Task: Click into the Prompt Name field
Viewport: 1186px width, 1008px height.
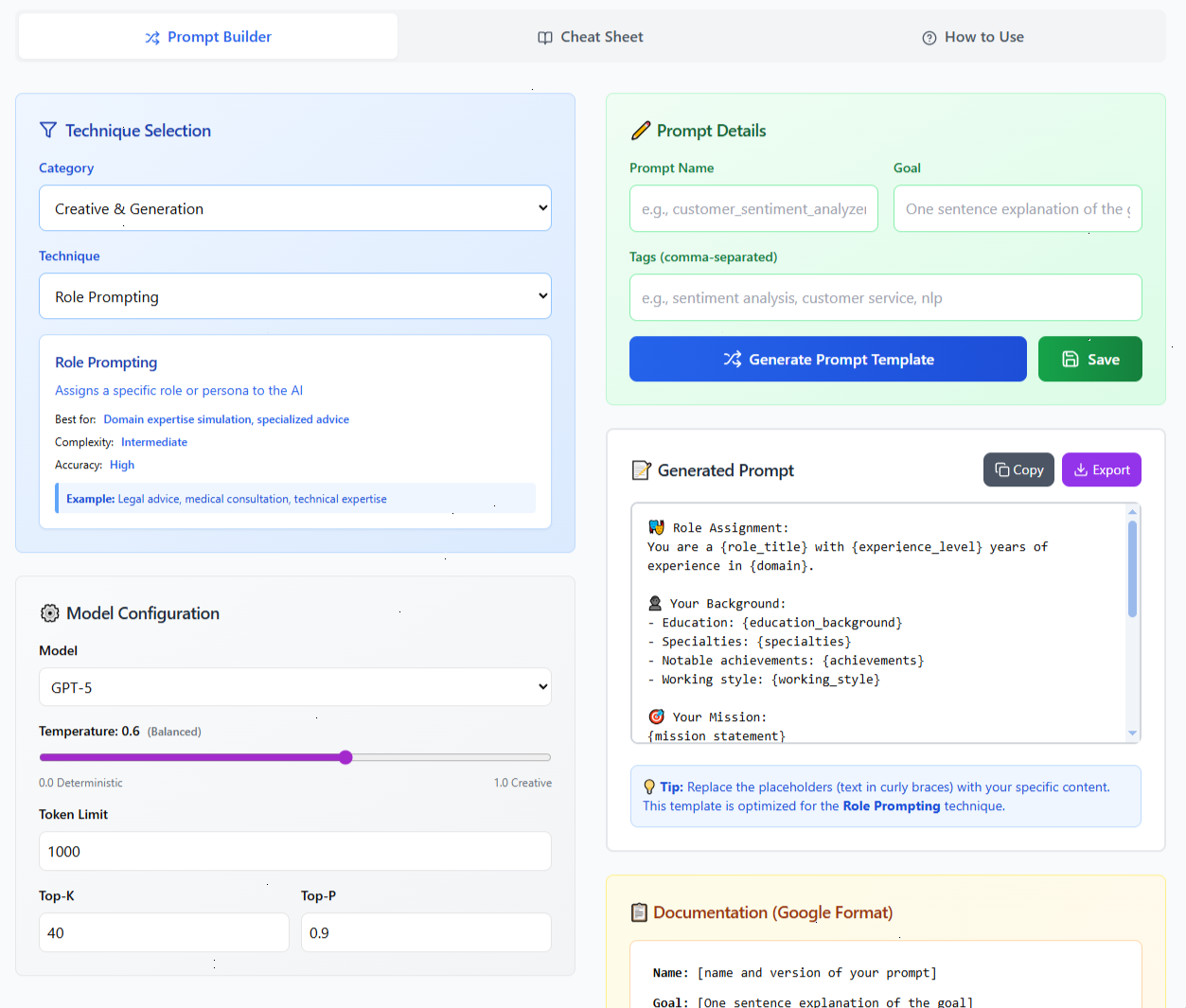Action: point(753,208)
